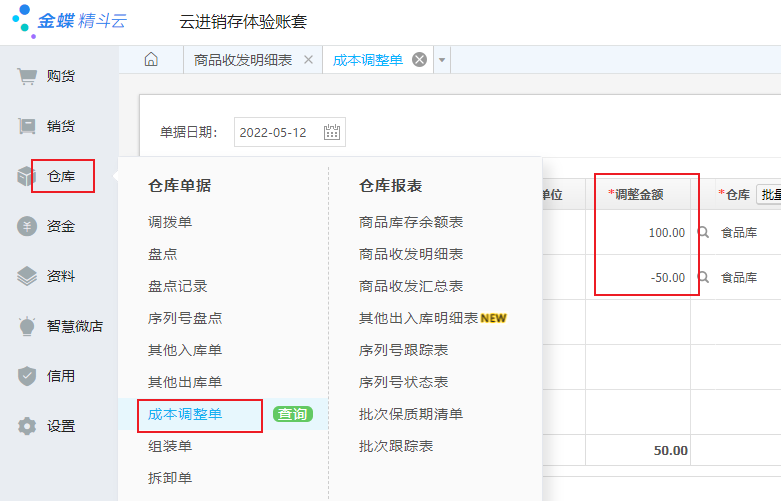Open the calendar date picker icon

332,132
